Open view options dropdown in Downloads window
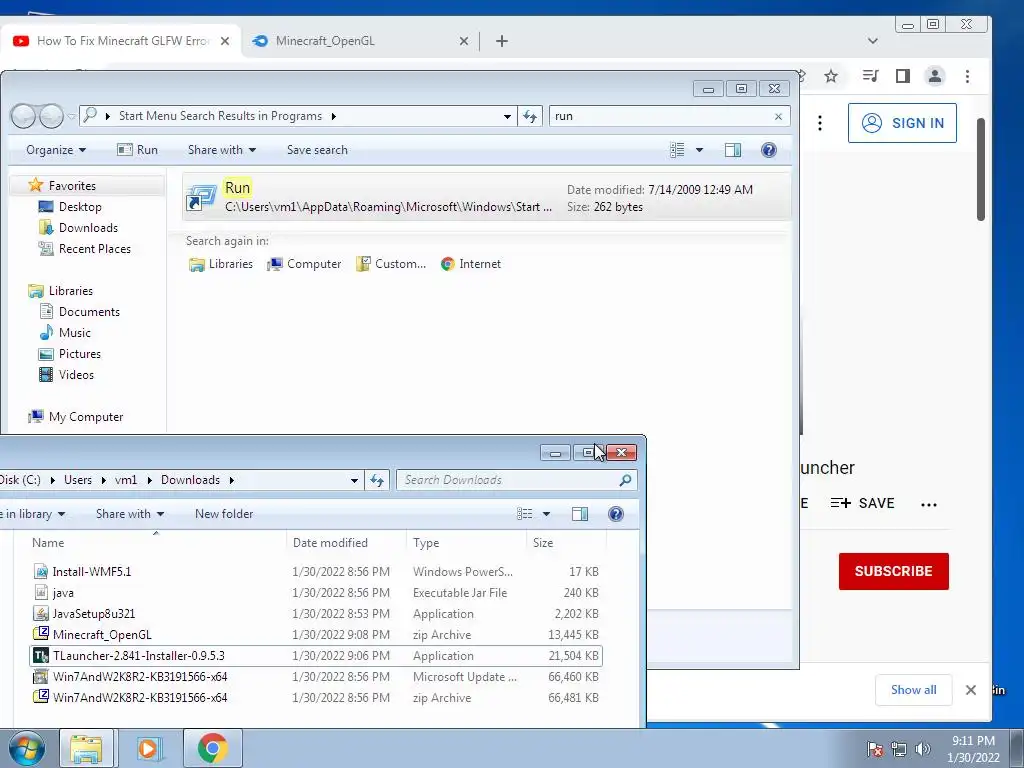Viewport: 1024px width, 768px height. click(x=547, y=514)
